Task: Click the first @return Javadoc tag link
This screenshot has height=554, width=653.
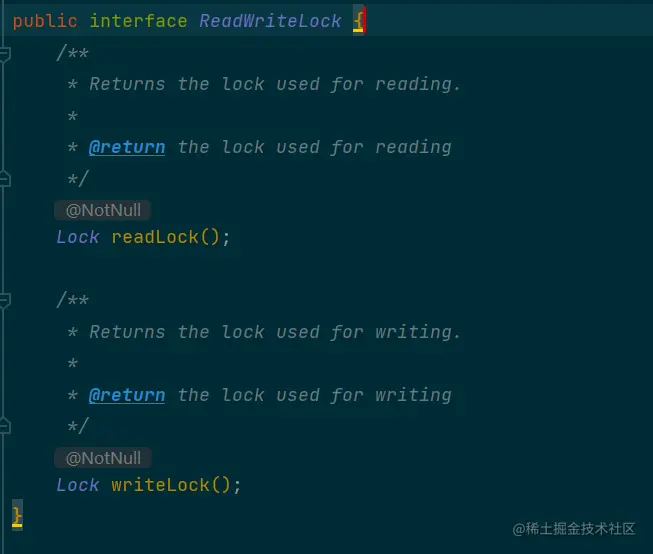Action: pyautogui.click(x=127, y=147)
